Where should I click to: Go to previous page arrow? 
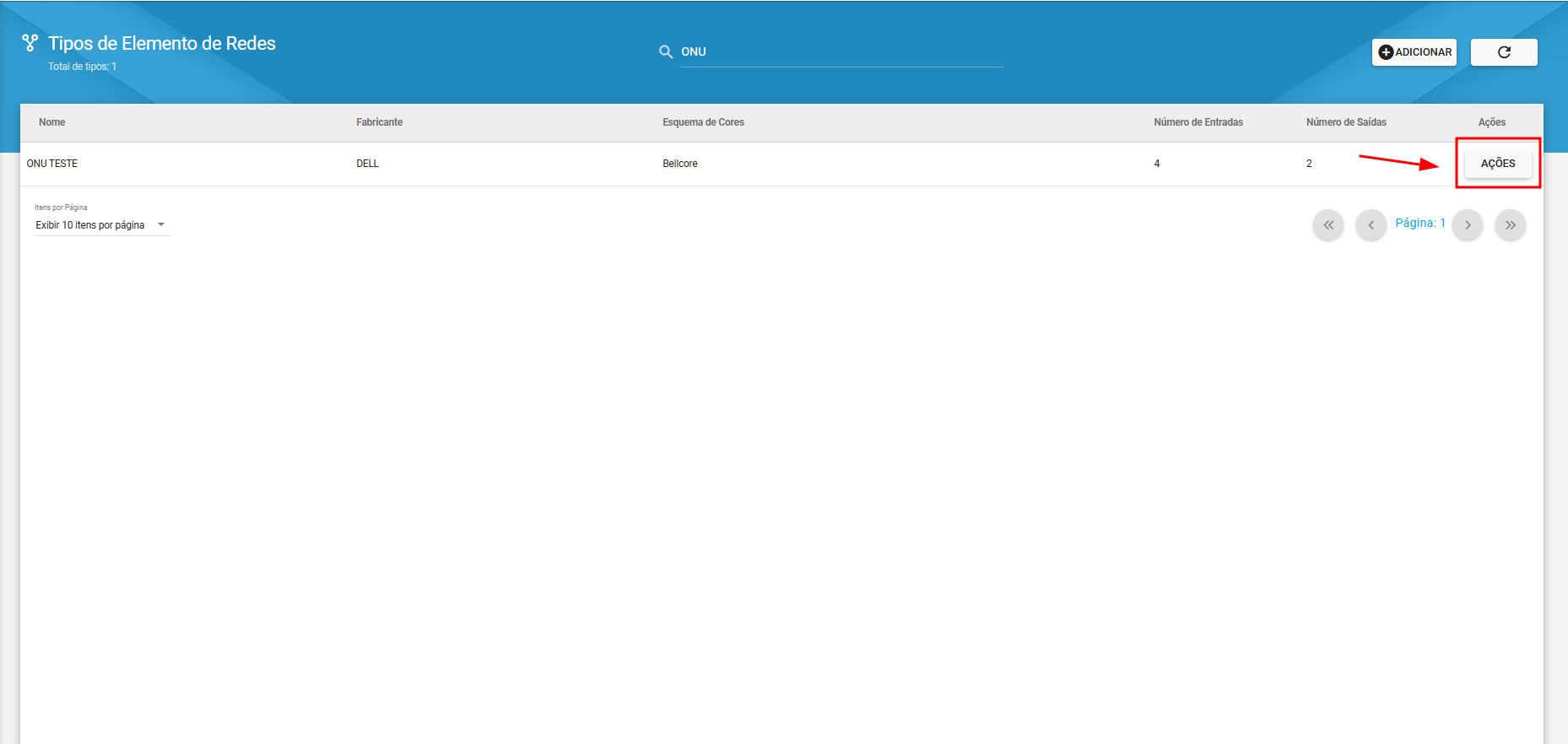pos(1371,225)
